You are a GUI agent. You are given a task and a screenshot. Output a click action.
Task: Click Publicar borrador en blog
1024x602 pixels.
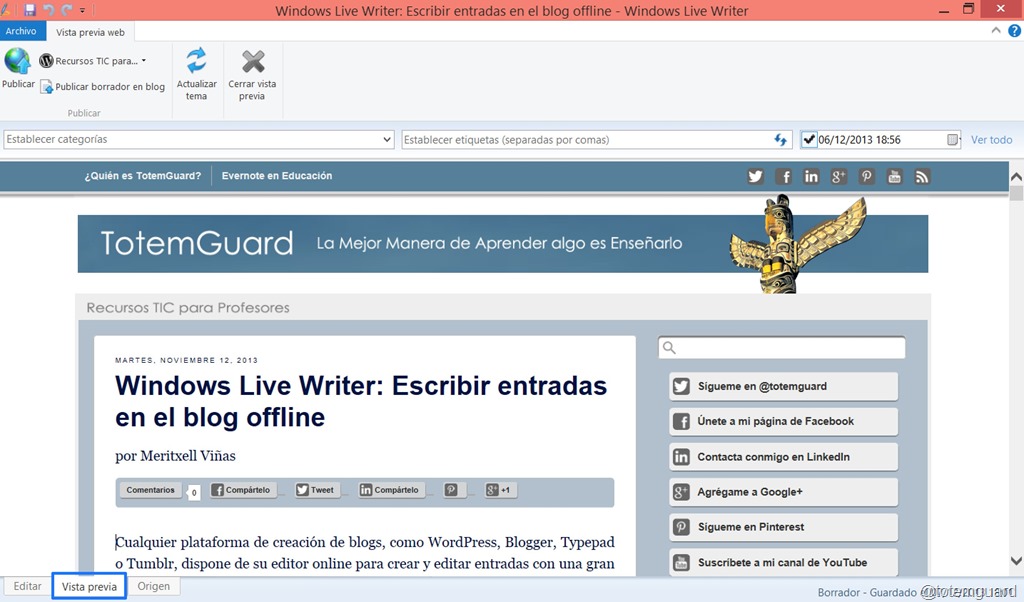[x=103, y=86]
